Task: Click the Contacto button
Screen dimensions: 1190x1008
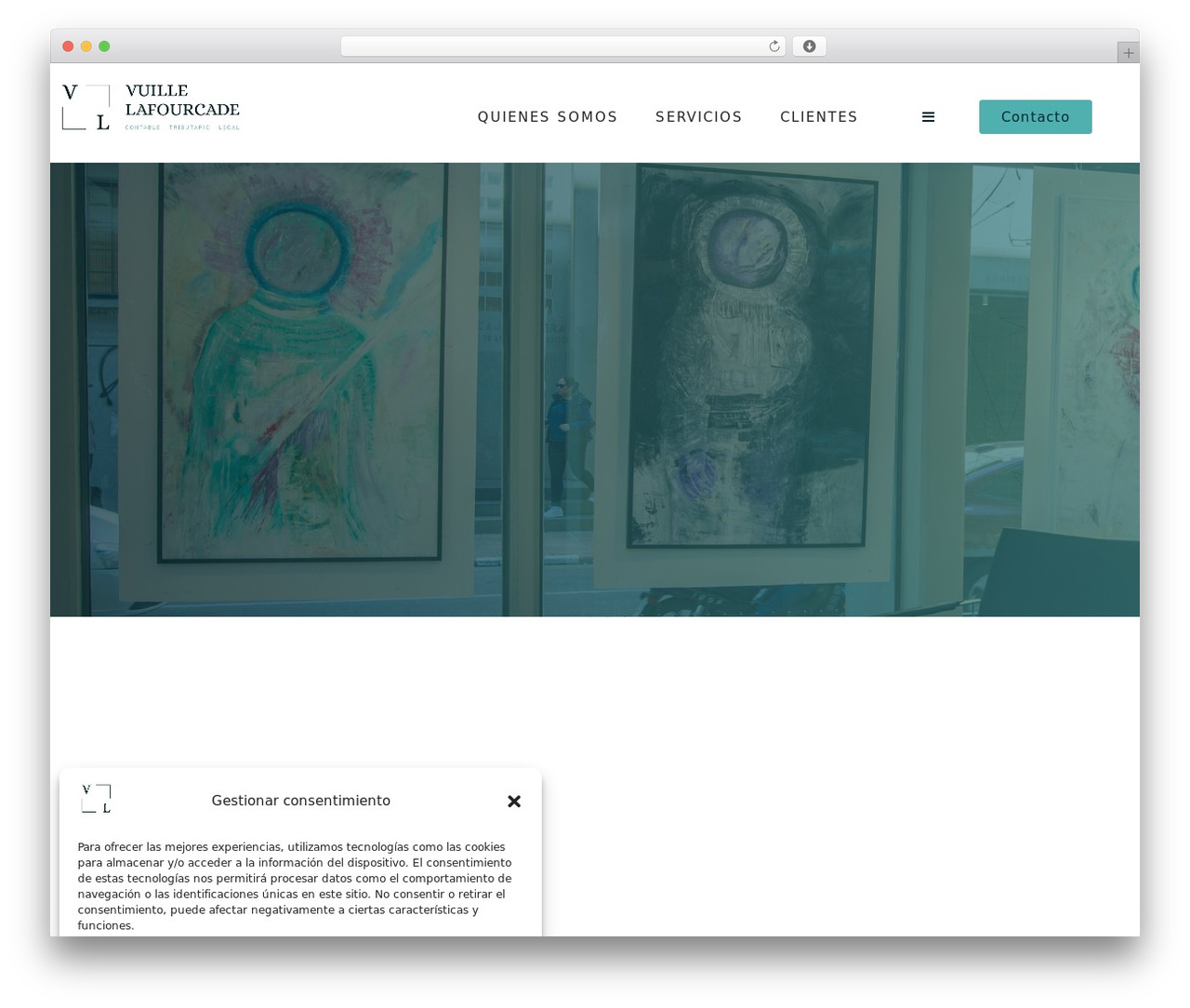Action: point(1035,117)
